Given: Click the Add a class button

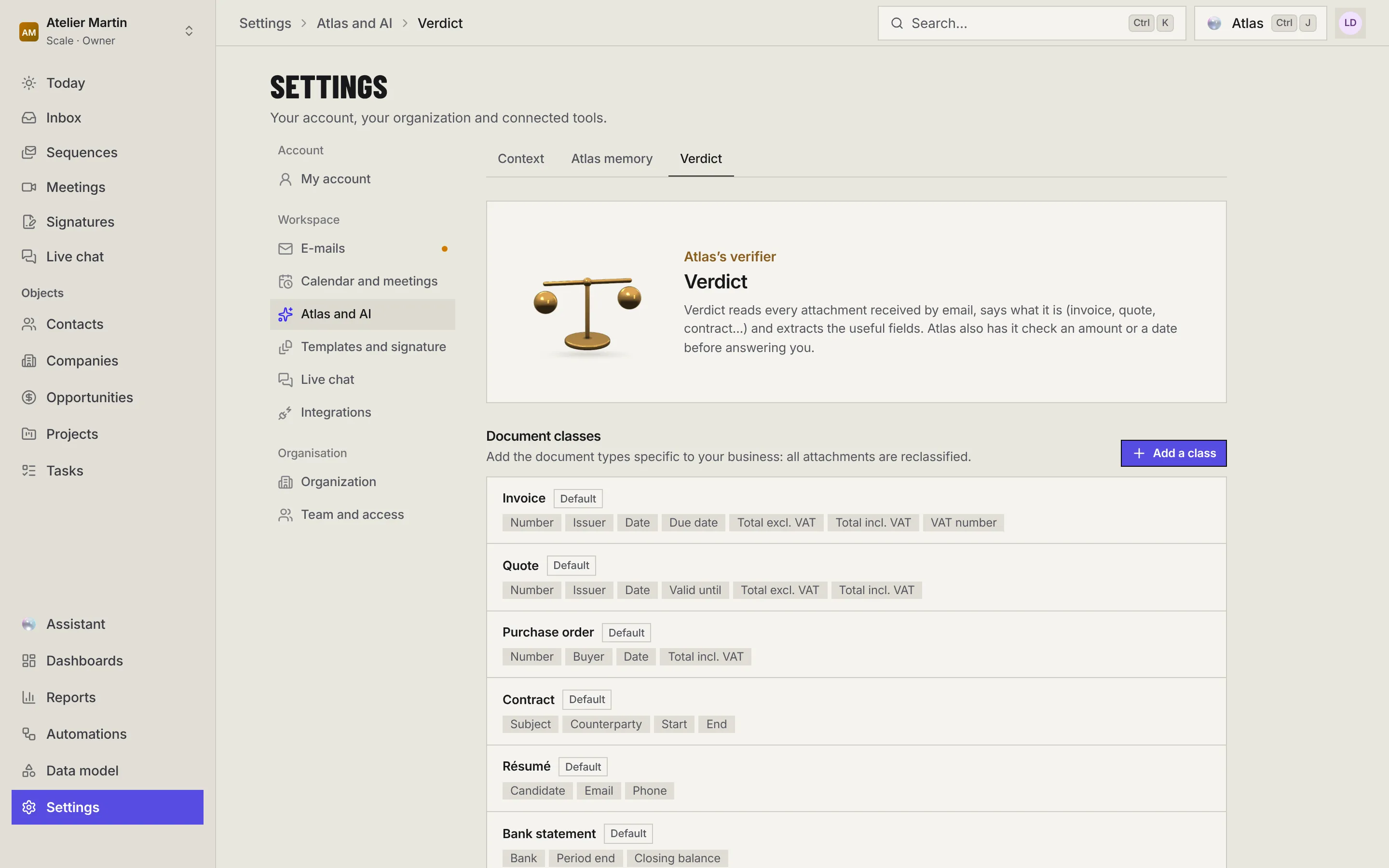Looking at the screenshot, I should point(1174,453).
